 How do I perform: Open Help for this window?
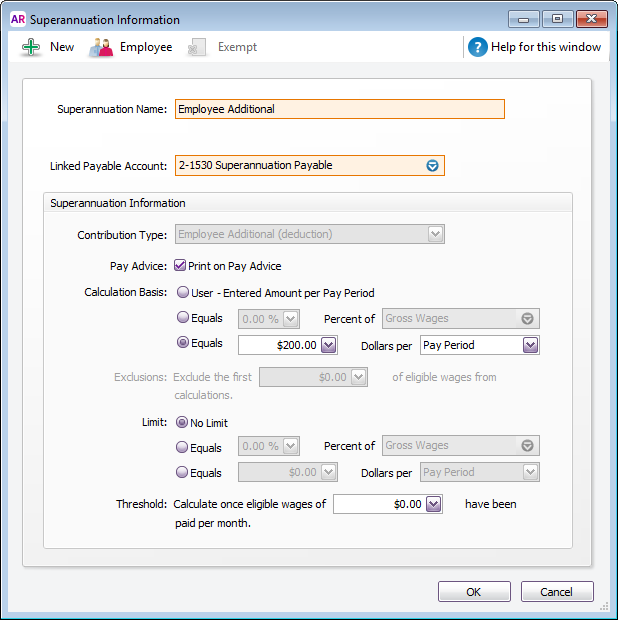(547, 47)
